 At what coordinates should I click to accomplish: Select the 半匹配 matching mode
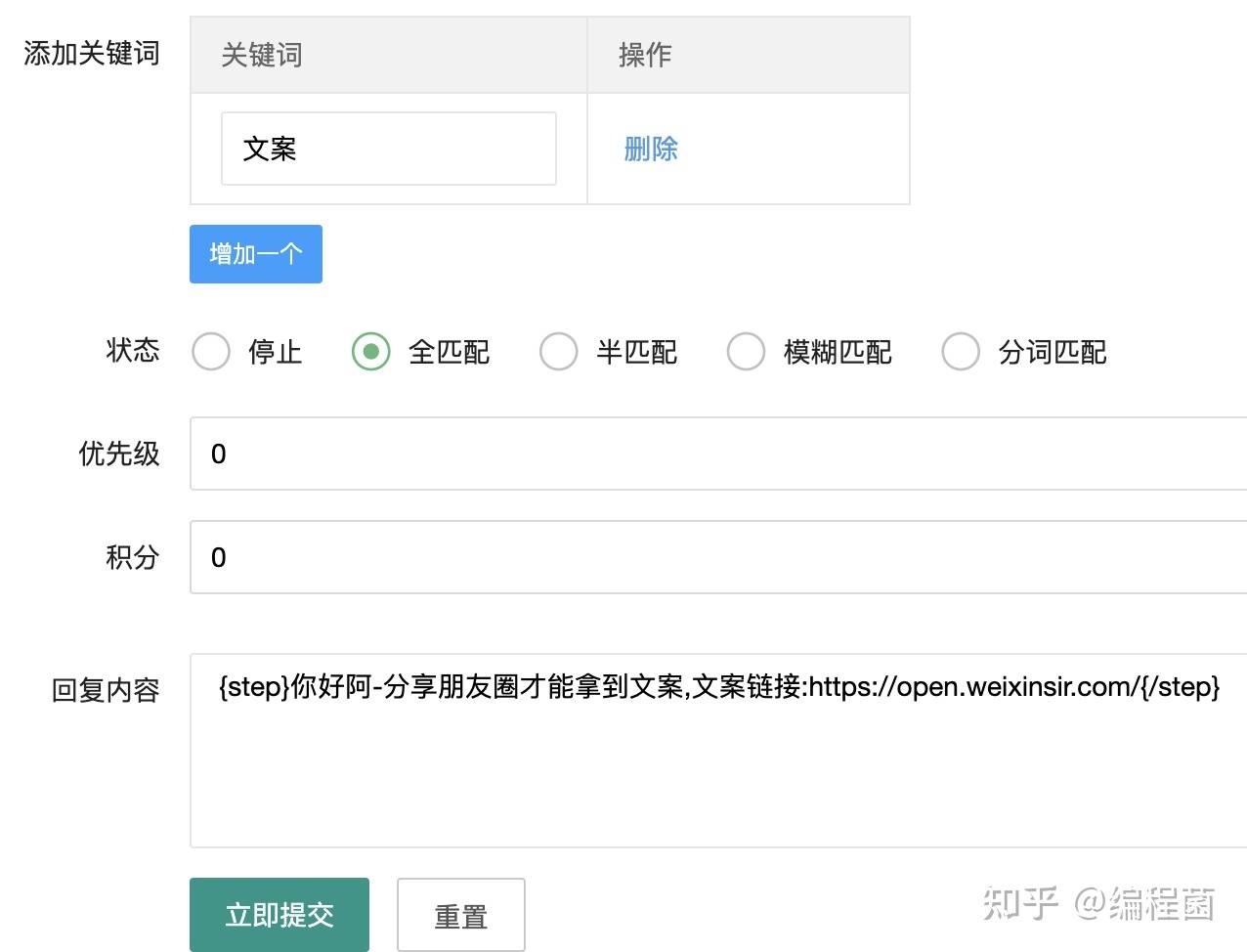point(559,352)
